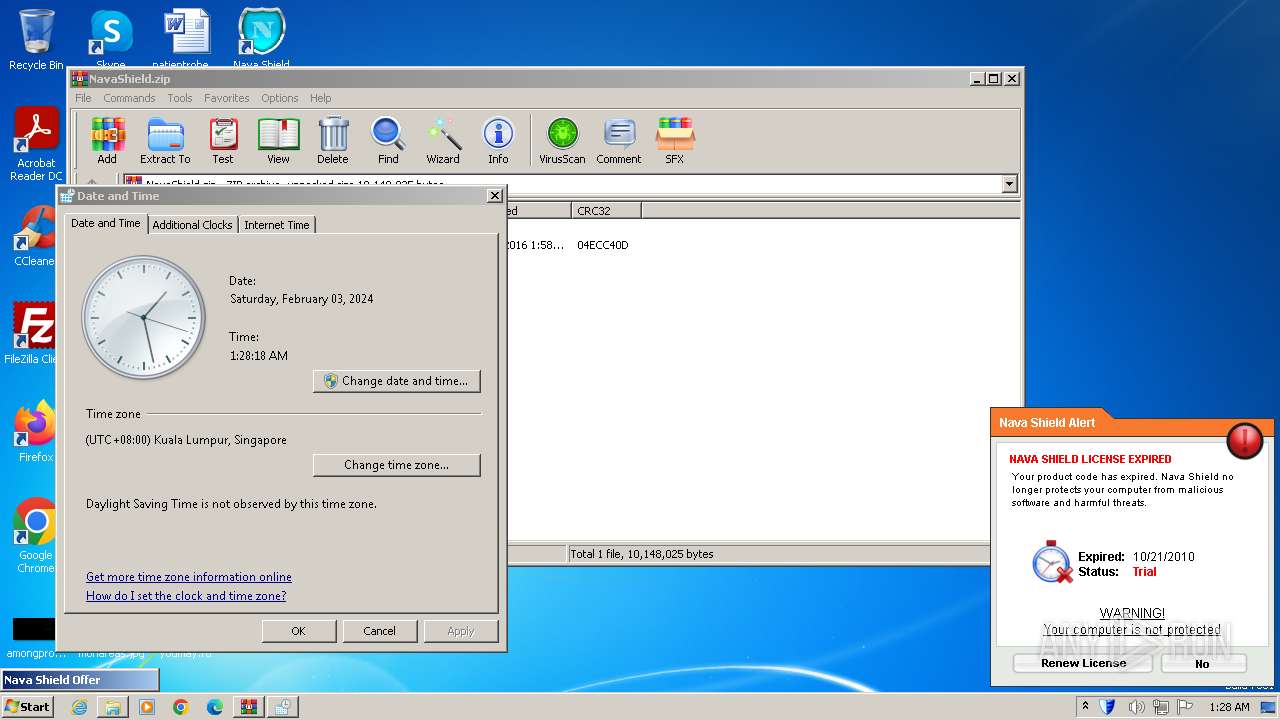Viewport: 1280px width, 720px height.
Task: Switch to the Internet Time tab
Action: pos(277,225)
